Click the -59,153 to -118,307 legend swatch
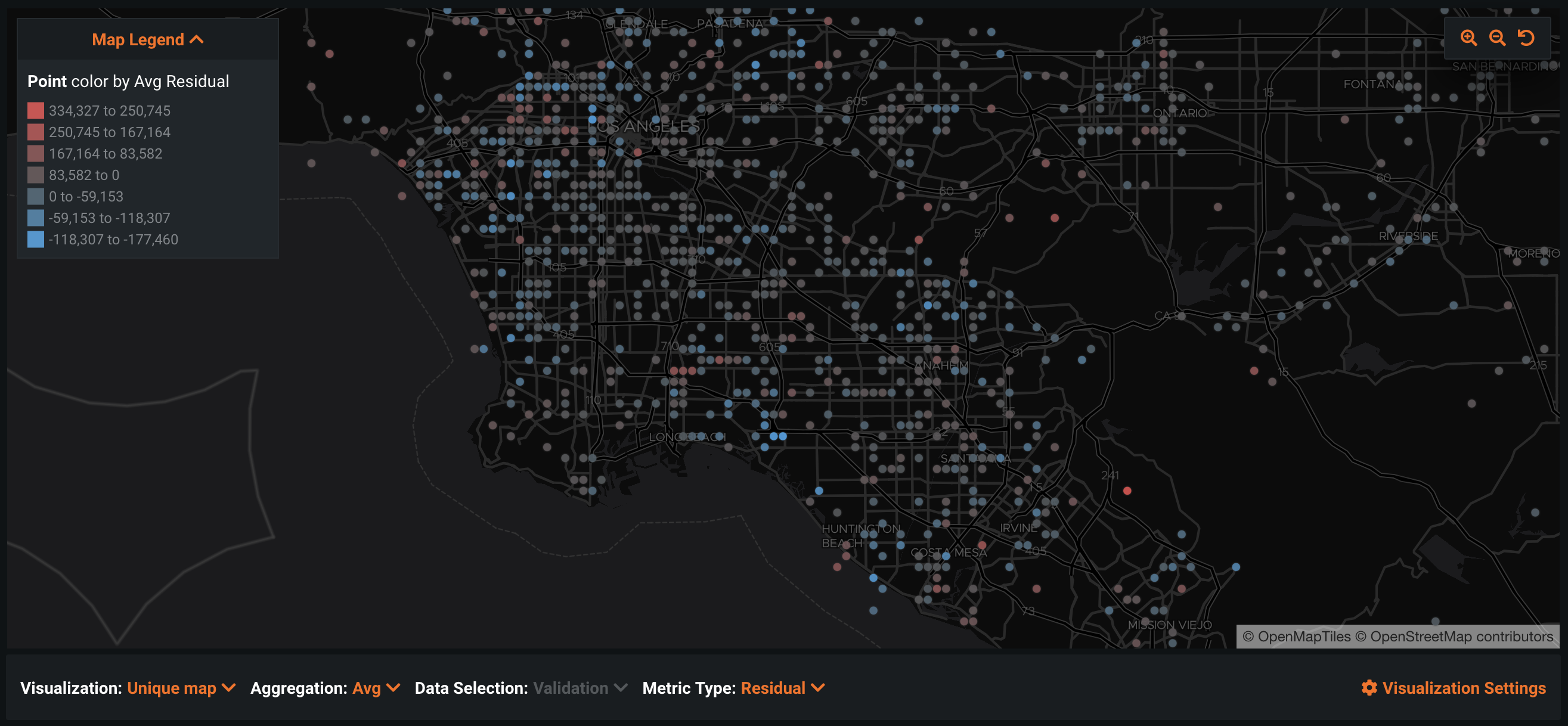Screen dimensions: 1568x726 [35, 218]
